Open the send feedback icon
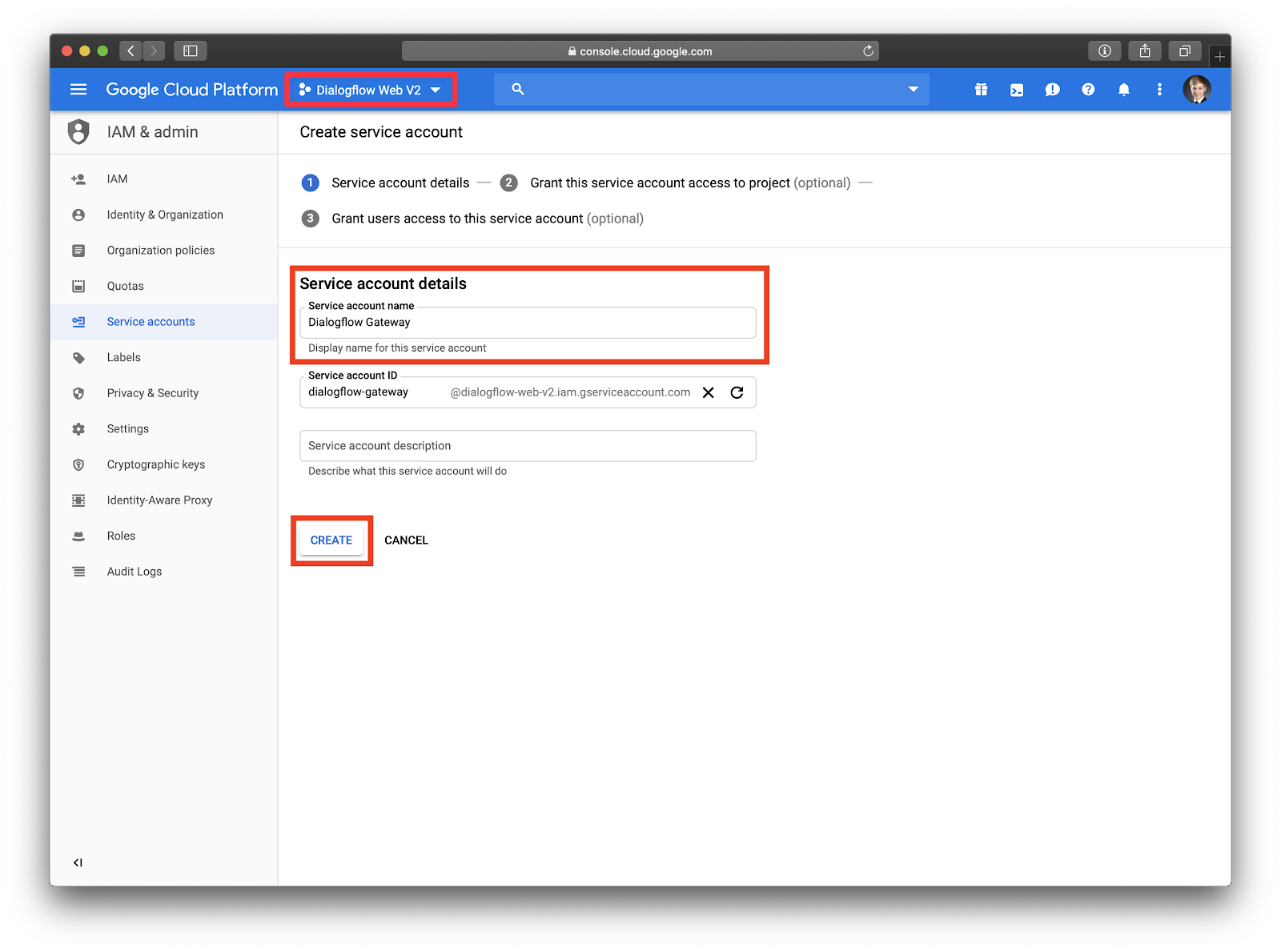The width and height of the screenshot is (1281, 952). coord(1052,90)
